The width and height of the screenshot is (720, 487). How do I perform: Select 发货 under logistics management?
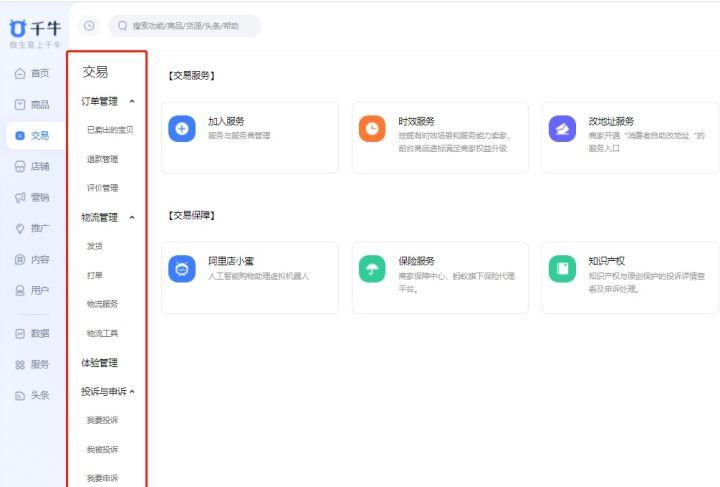[x=95, y=246]
